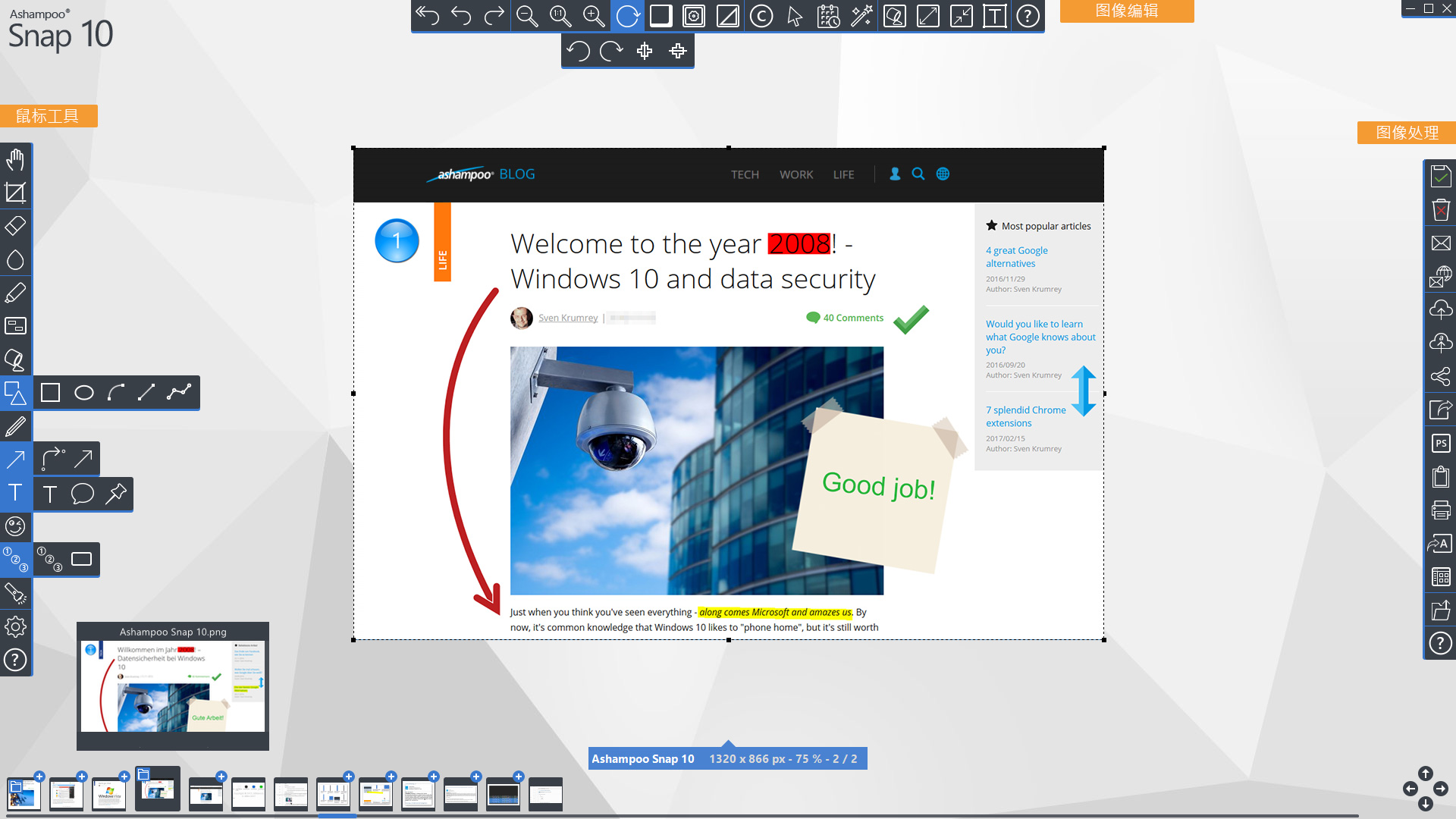Open the LIFE category tab on blog
Screen dimensions: 1456x819
843,174
